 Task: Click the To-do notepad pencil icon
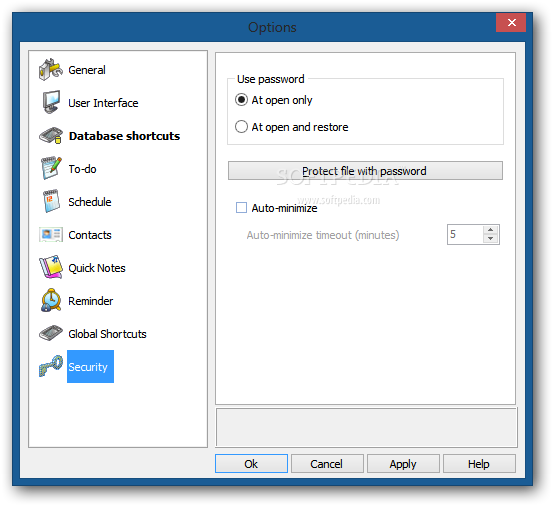click(51, 169)
